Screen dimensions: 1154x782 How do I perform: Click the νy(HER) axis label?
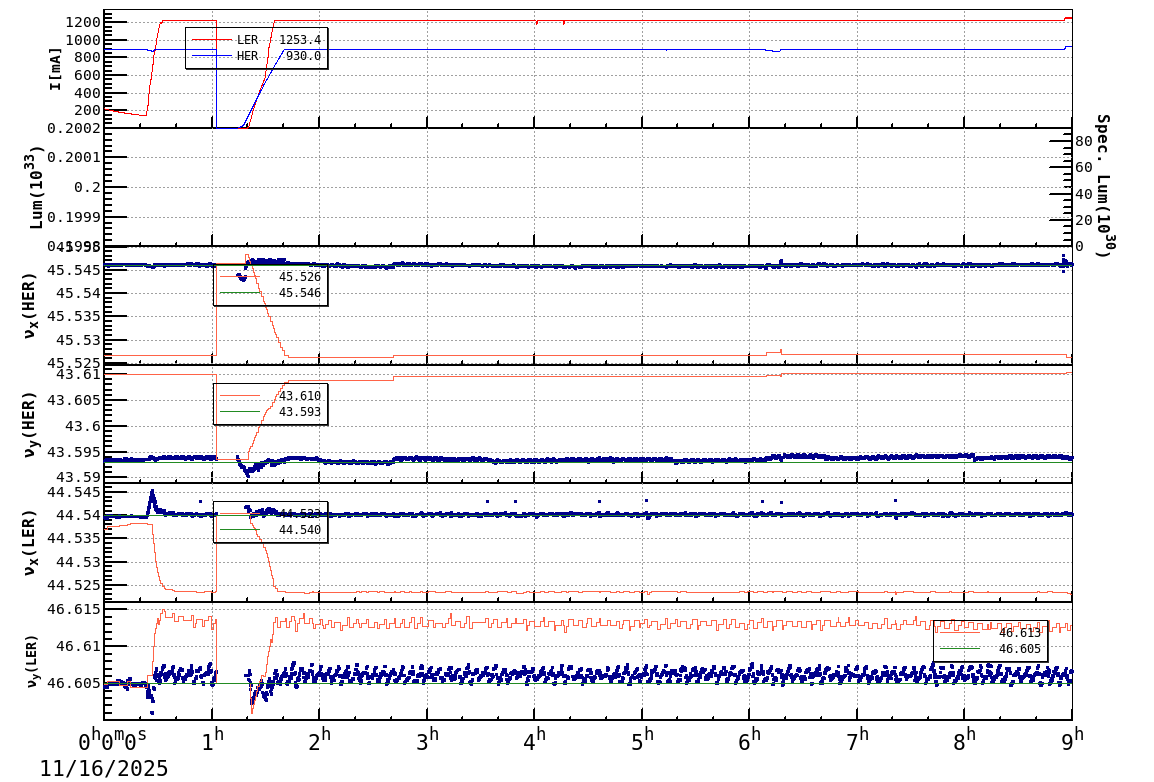(x=30, y=424)
